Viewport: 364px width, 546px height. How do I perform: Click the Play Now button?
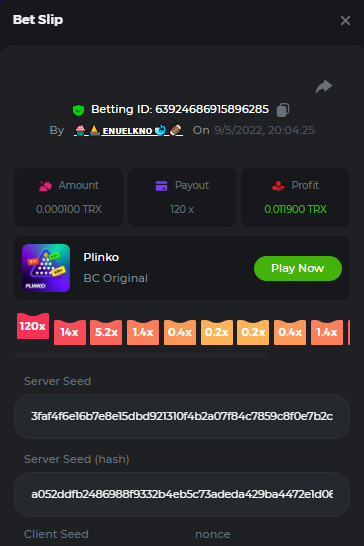click(298, 268)
